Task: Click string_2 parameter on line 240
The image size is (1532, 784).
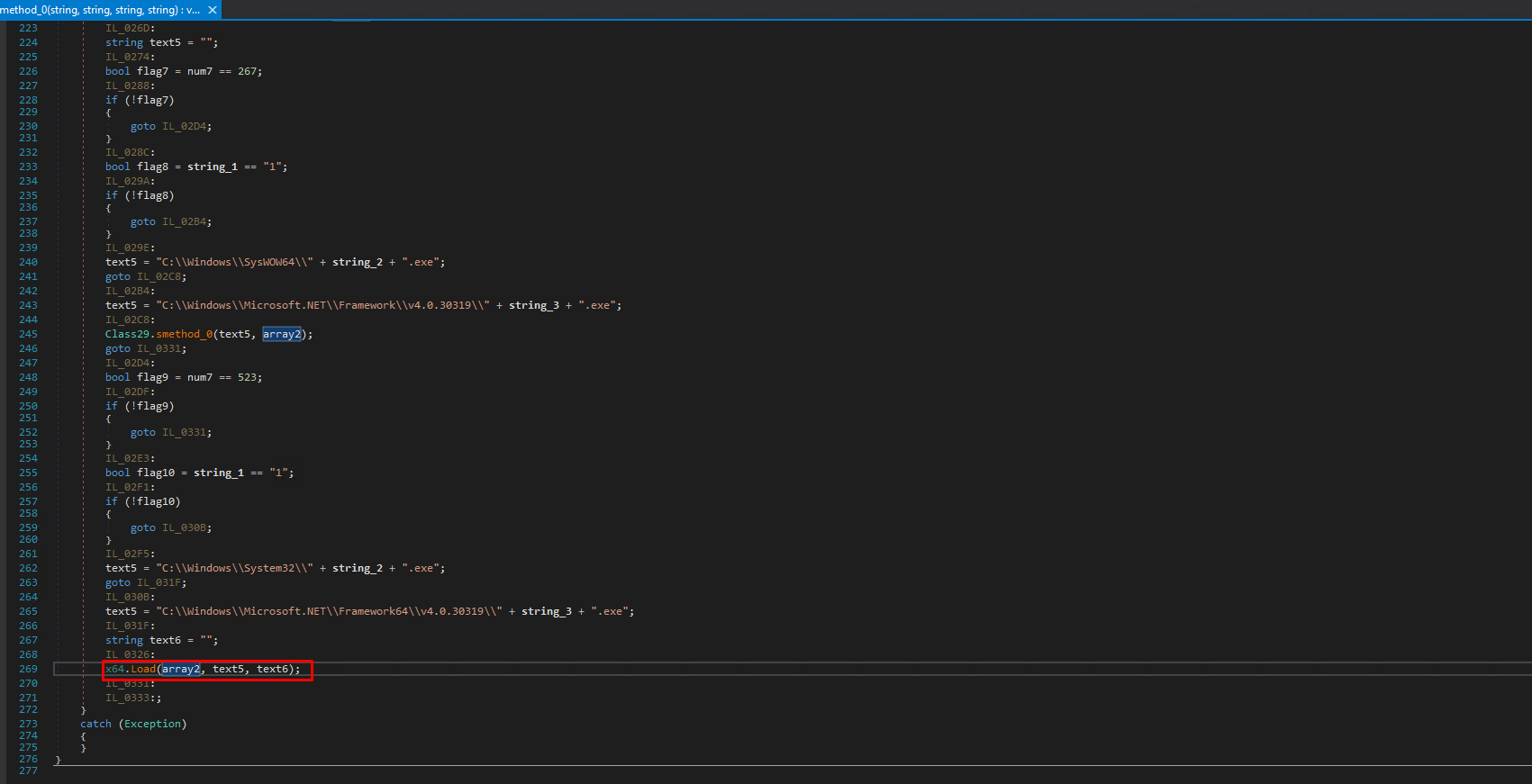Action: tap(358, 262)
